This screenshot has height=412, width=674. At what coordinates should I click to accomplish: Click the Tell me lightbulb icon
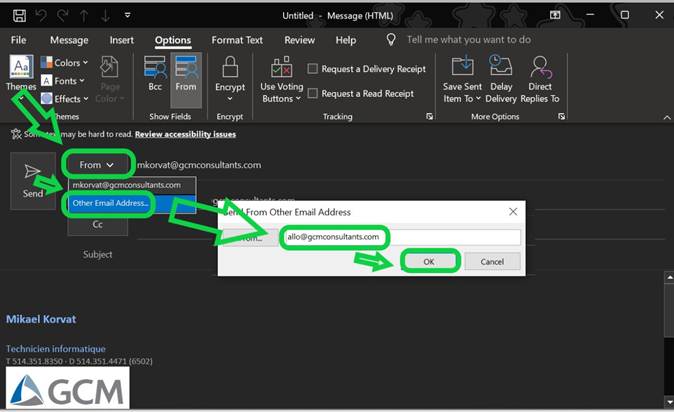point(391,40)
